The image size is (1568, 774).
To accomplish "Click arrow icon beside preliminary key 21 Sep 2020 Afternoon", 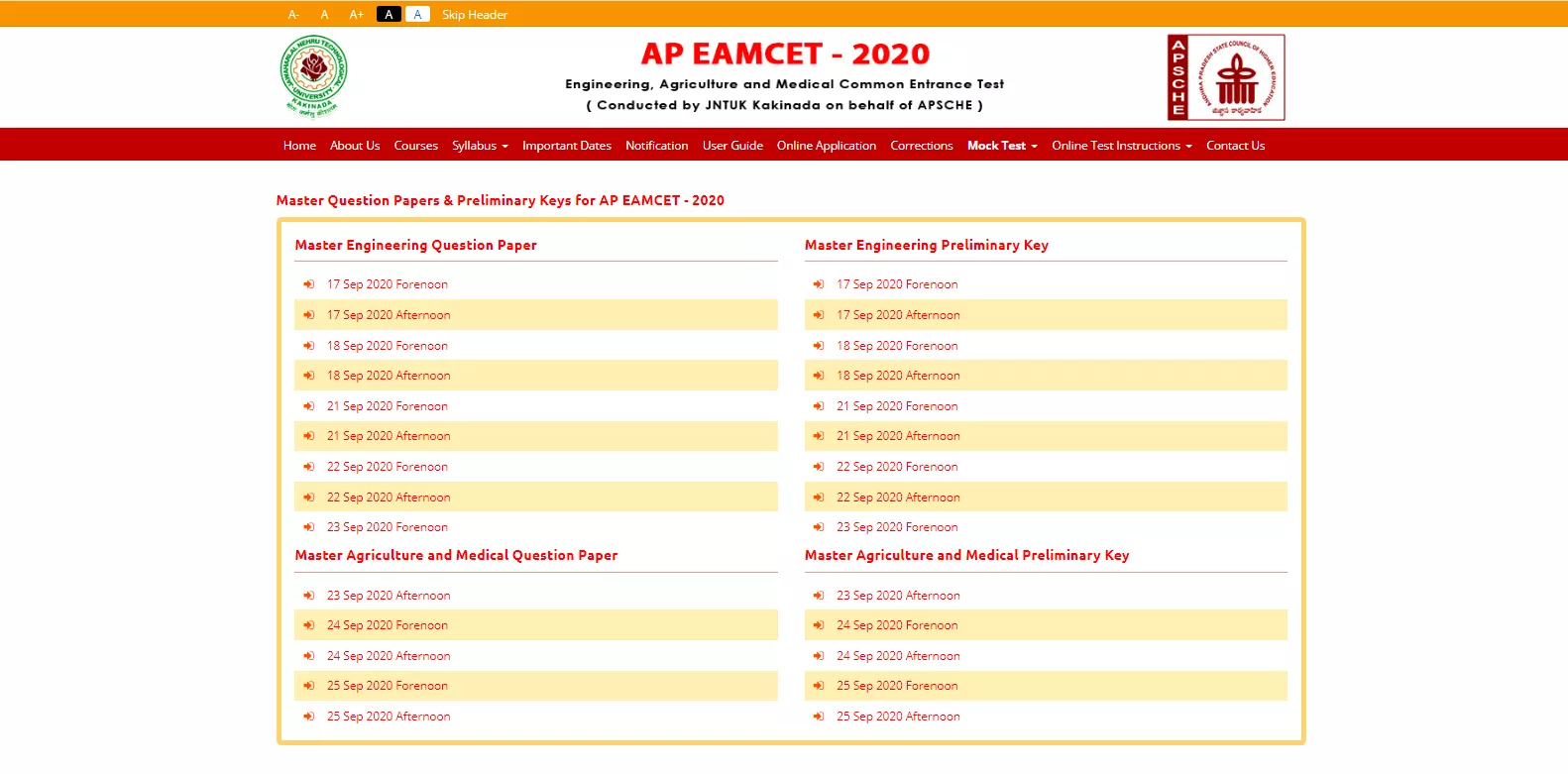I will pyautogui.click(x=819, y=436).
